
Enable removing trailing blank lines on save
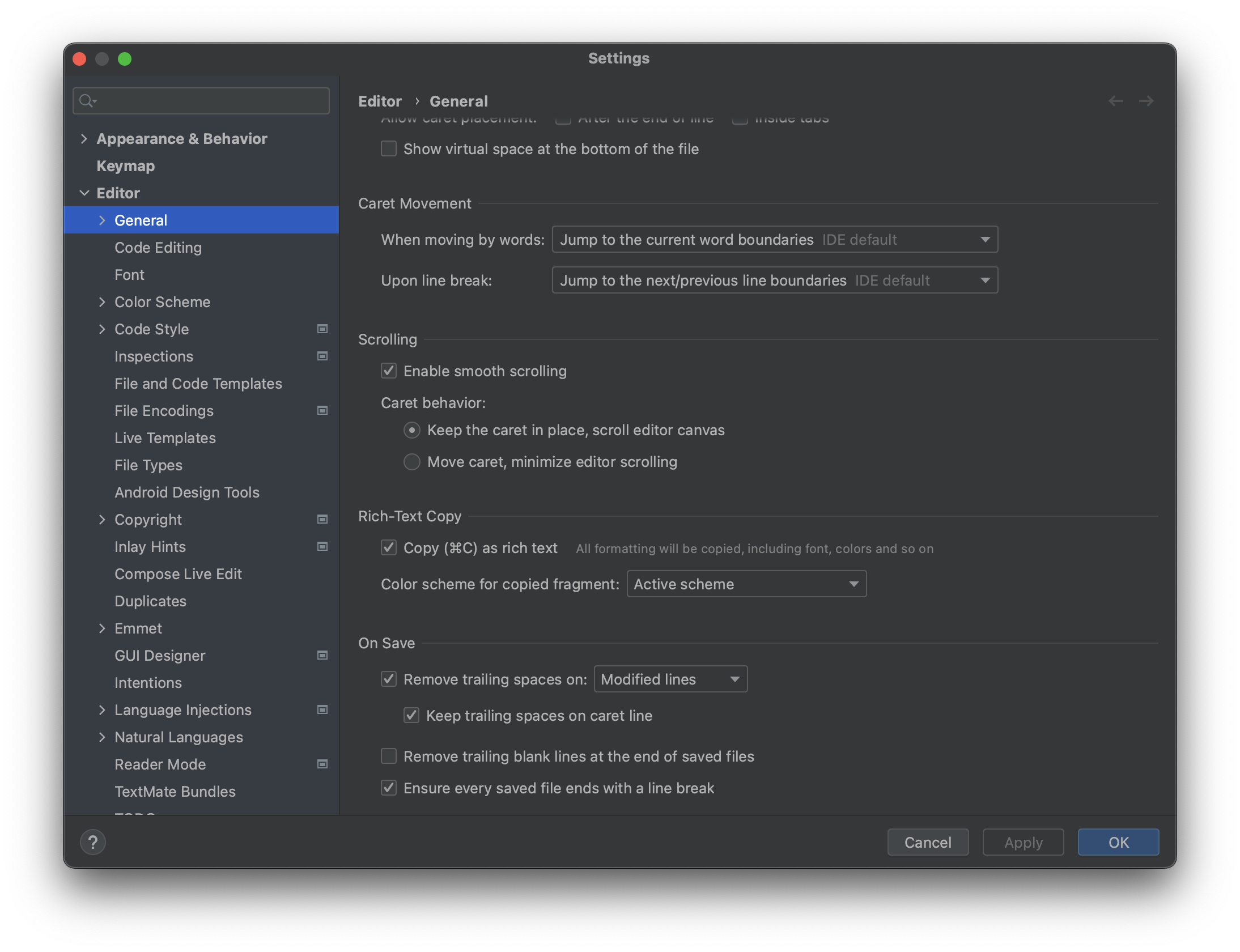tap(389, 756)
